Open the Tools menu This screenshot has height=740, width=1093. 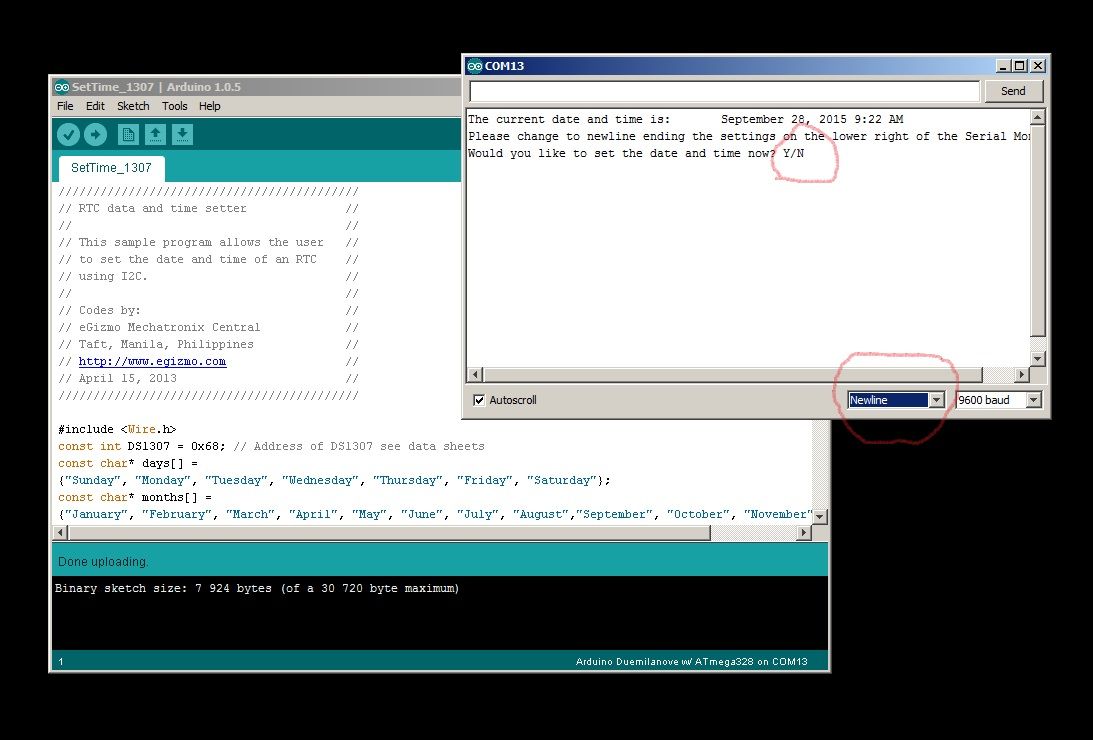[174, 106]
